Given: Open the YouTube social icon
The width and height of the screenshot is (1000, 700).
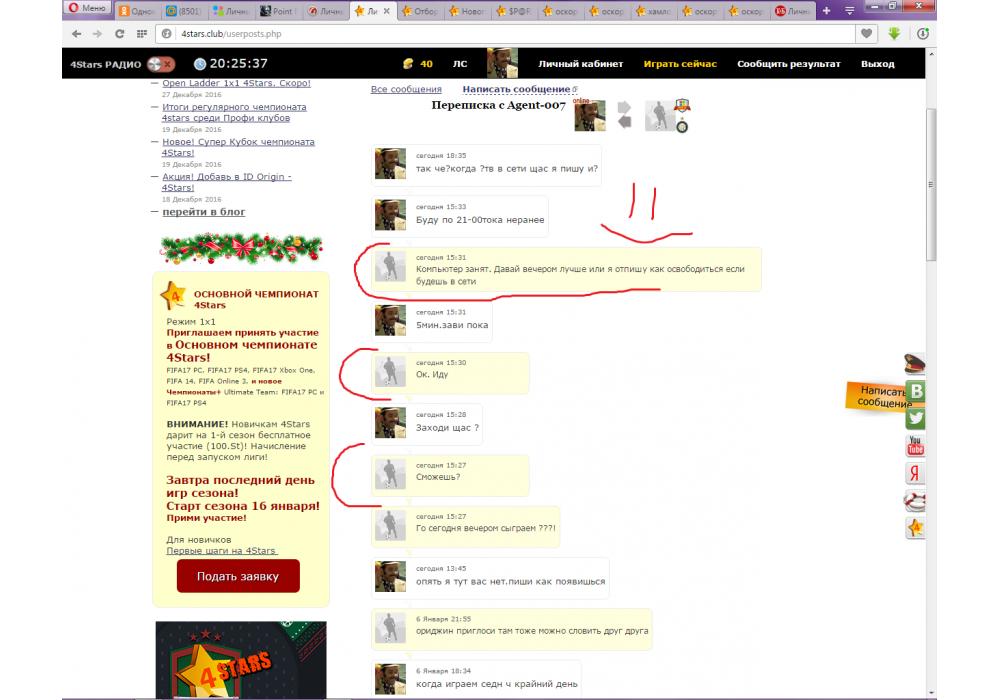Looking at the screenshot, I should 915,446.
